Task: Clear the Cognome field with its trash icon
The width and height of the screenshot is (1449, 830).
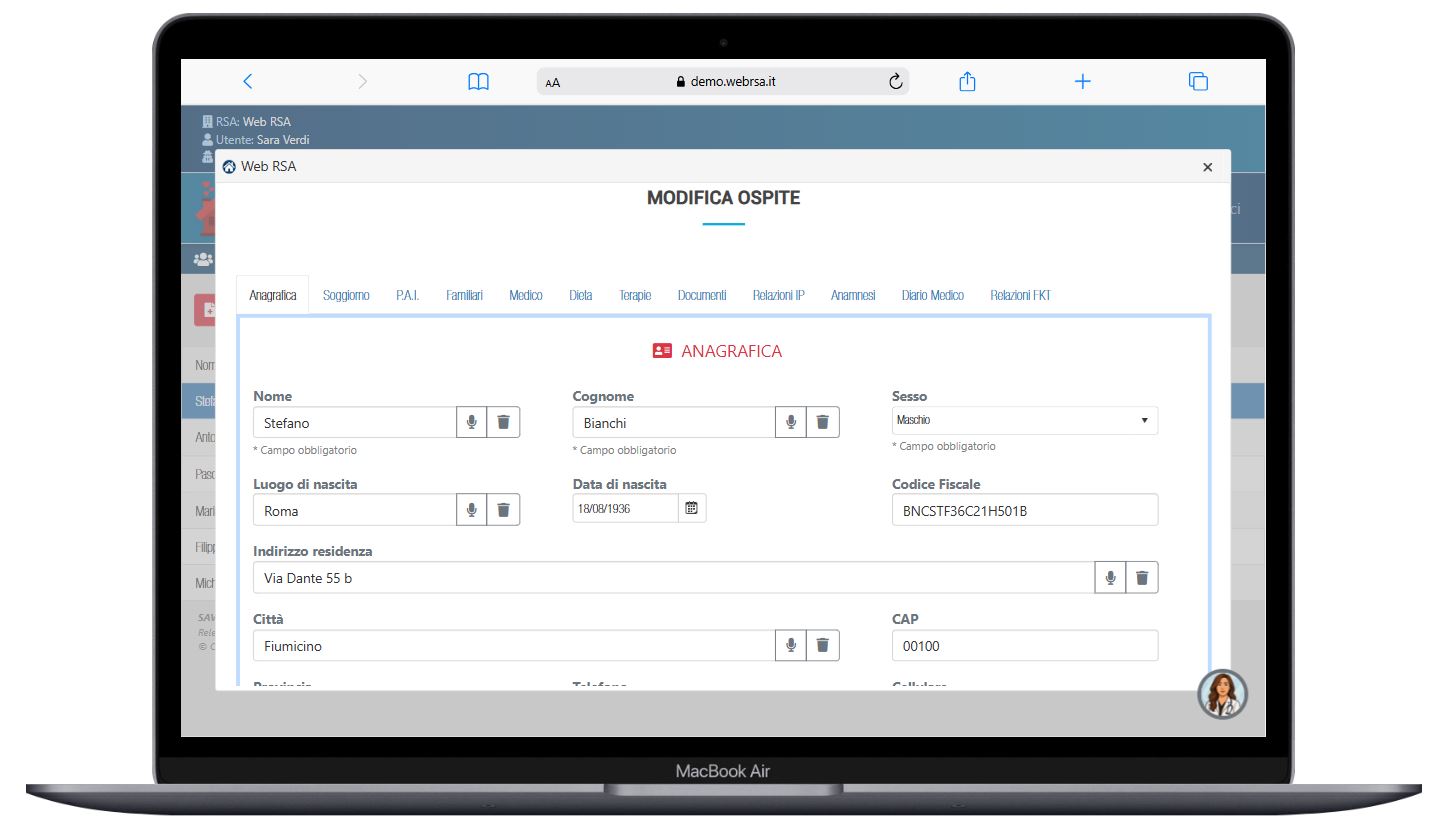Action: coord(822,422)
